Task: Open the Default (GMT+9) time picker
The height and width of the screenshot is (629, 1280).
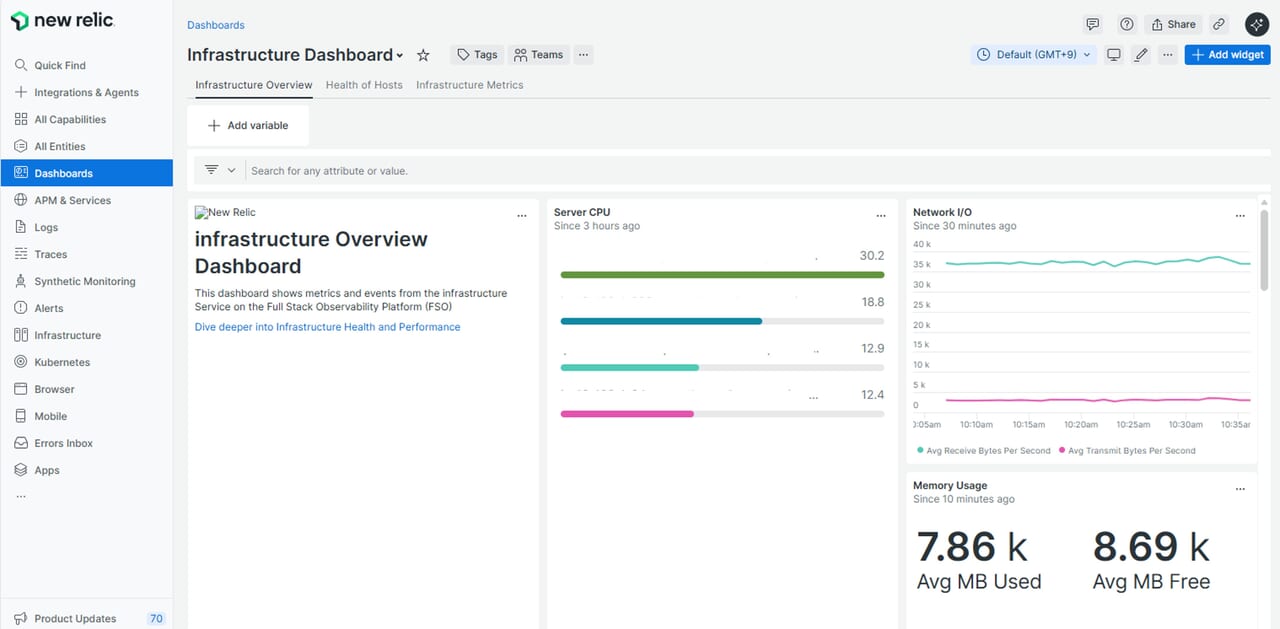Action: (x=1034, y=55)
